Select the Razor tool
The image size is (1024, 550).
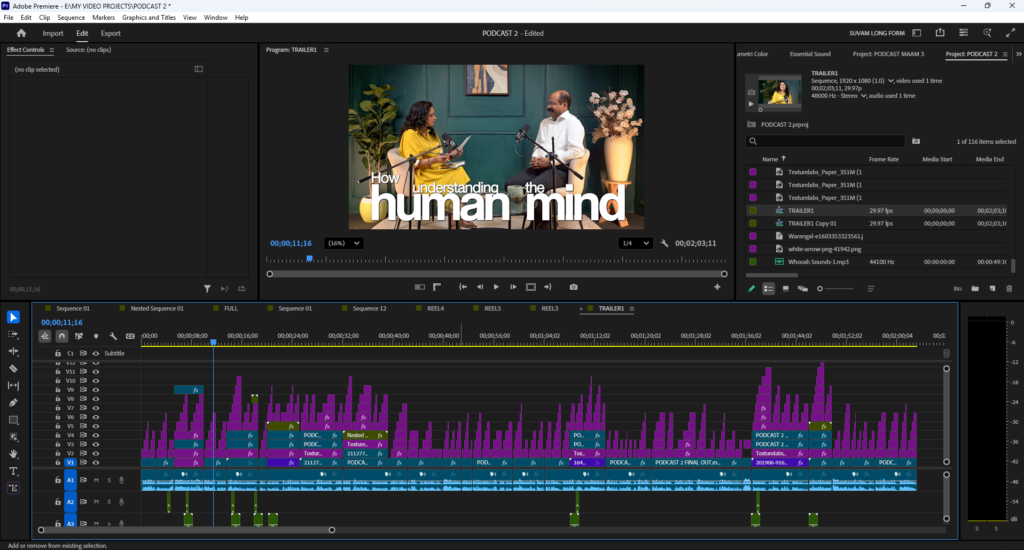(13, 368)
